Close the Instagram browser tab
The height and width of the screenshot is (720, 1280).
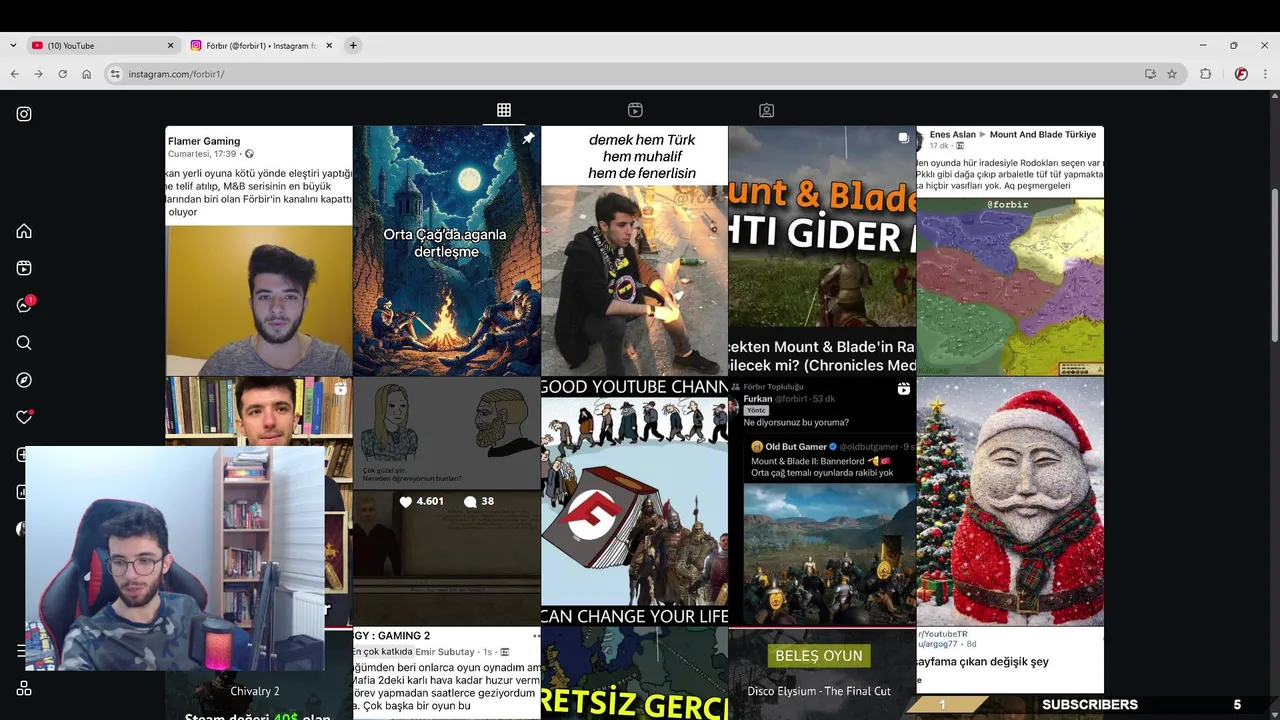click(x=329, y=45)
